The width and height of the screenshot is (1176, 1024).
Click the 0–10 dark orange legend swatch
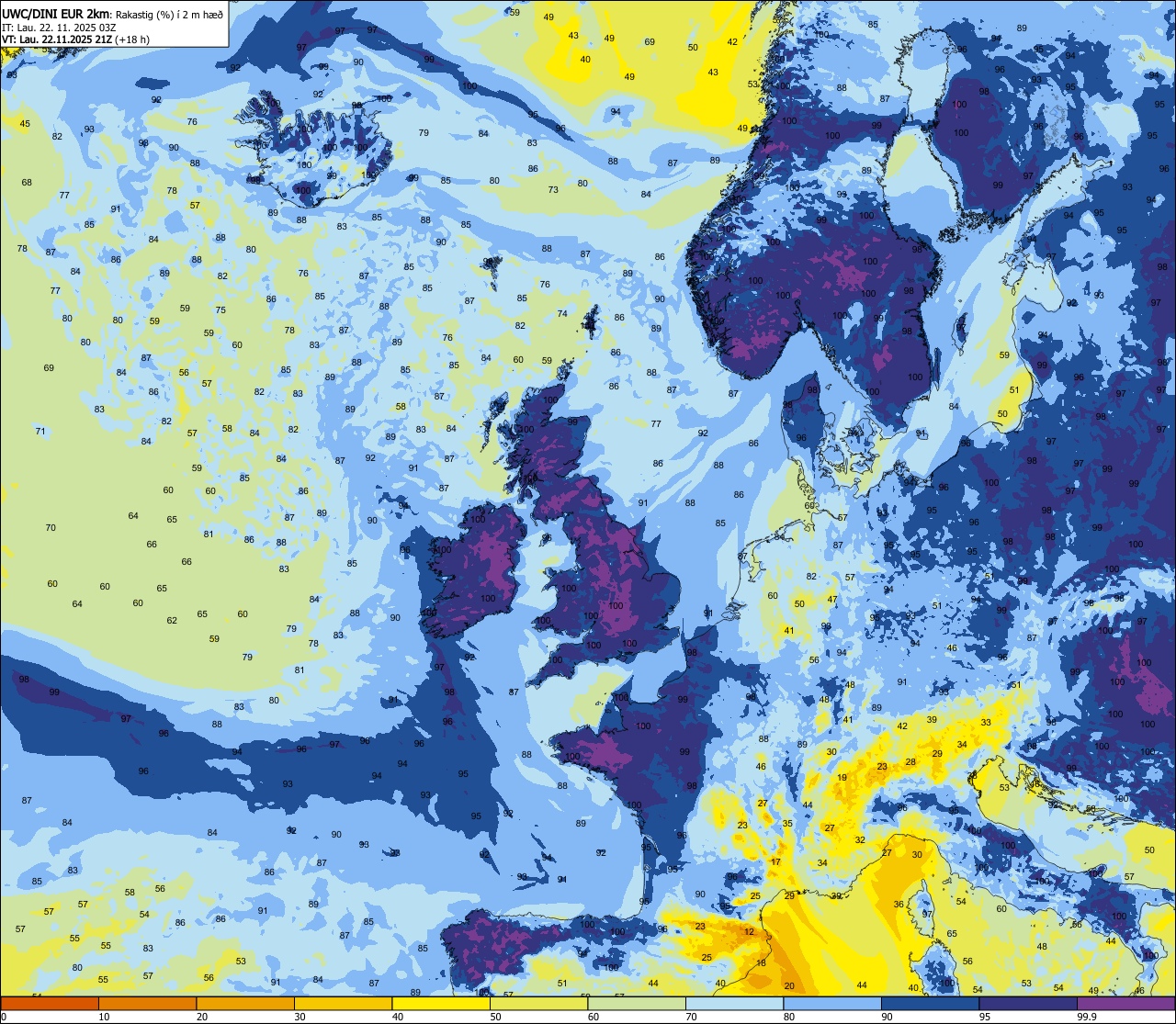50,1003
